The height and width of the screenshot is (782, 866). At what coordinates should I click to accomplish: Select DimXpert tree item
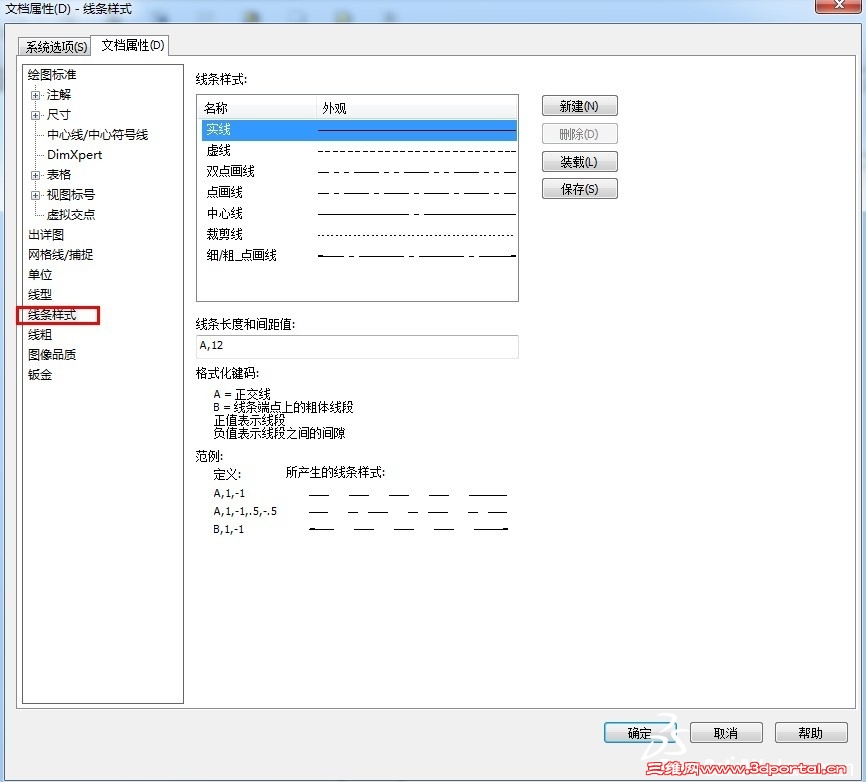75,155
